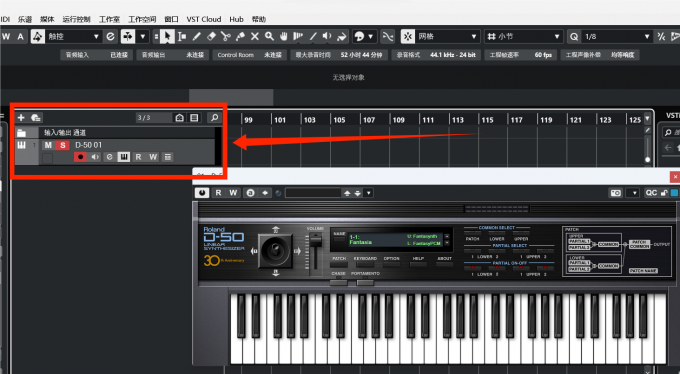Select the Erase tool
Screen dimensions: 680x374
[211, 36]
